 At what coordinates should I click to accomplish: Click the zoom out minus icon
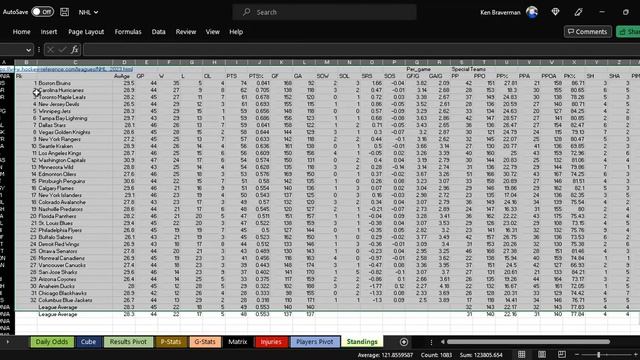point(577,355)
